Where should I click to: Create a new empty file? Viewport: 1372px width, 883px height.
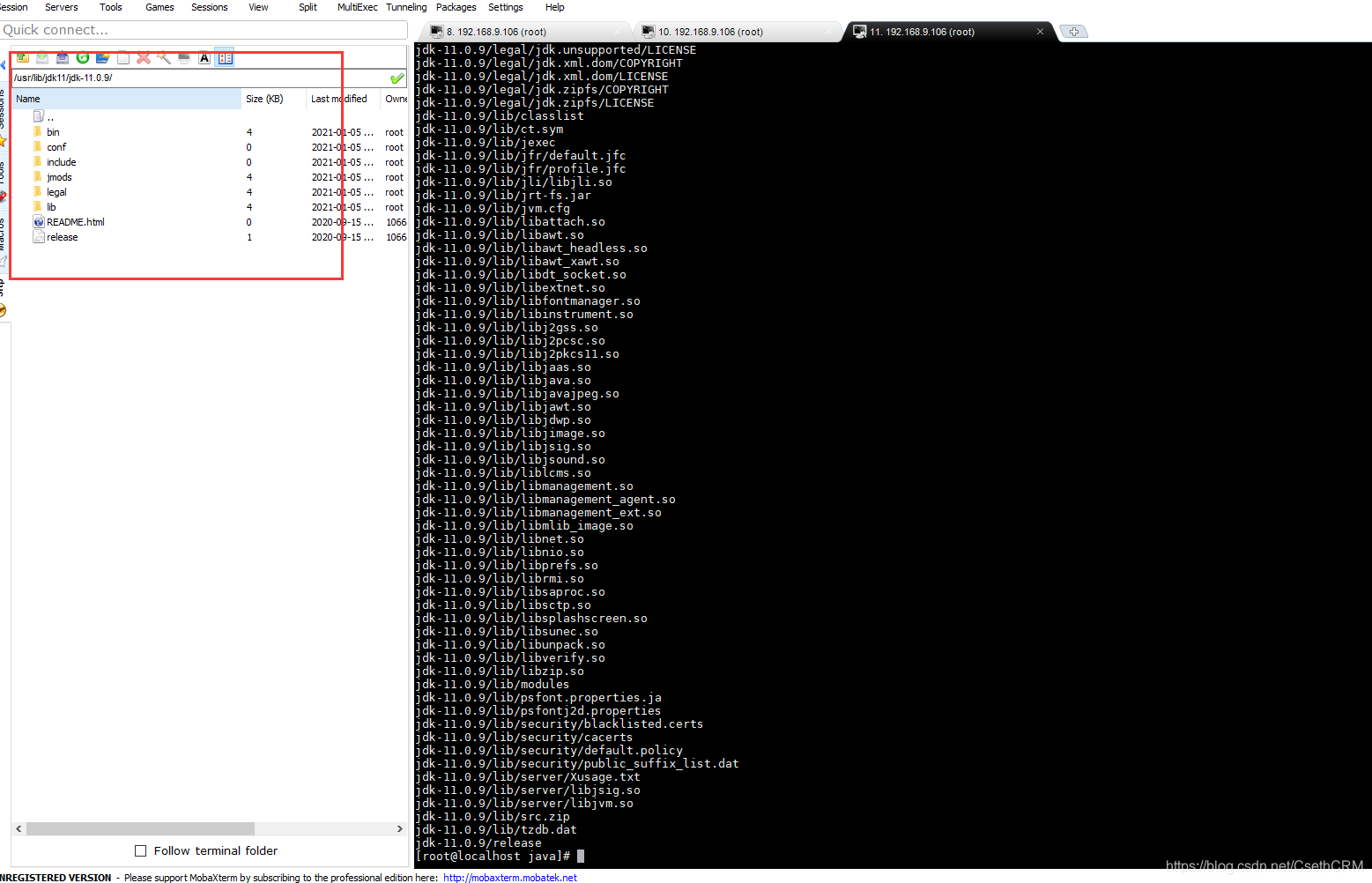pyautogui.click(x=122, y=58)
